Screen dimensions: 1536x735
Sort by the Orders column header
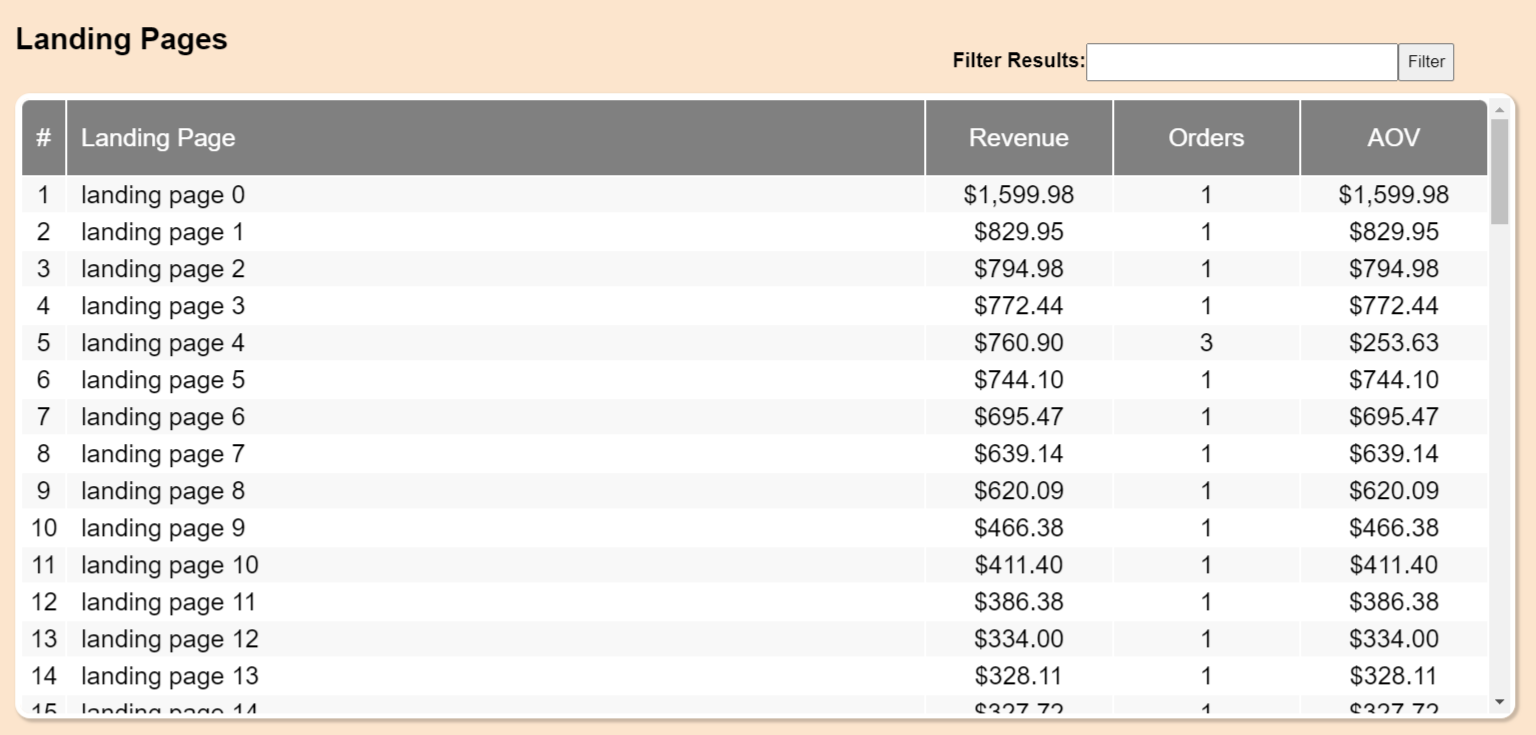1206,138
